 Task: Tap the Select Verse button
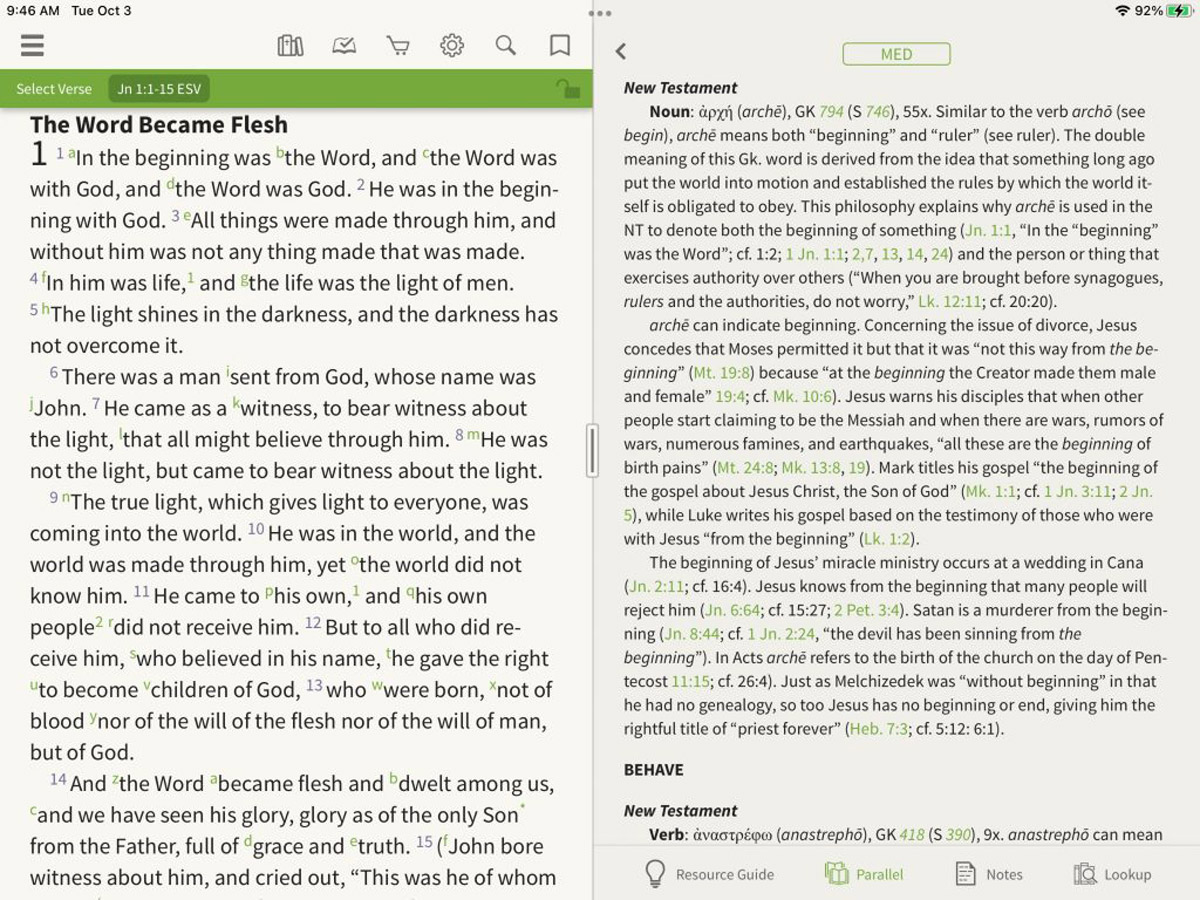[54, 89]
